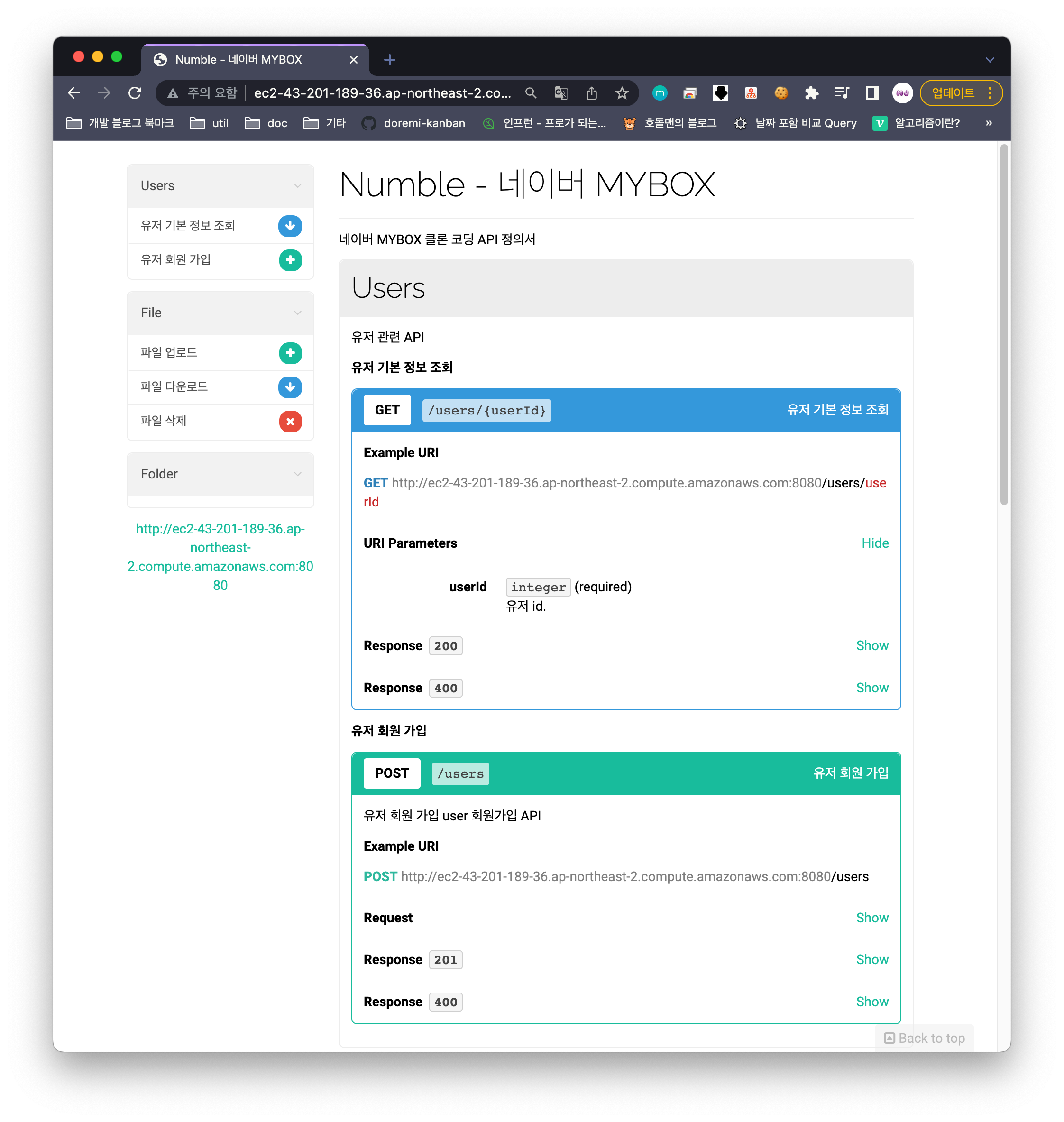Collapse the Users sidebar section
1064x1122 pixels.
(297, 186)
